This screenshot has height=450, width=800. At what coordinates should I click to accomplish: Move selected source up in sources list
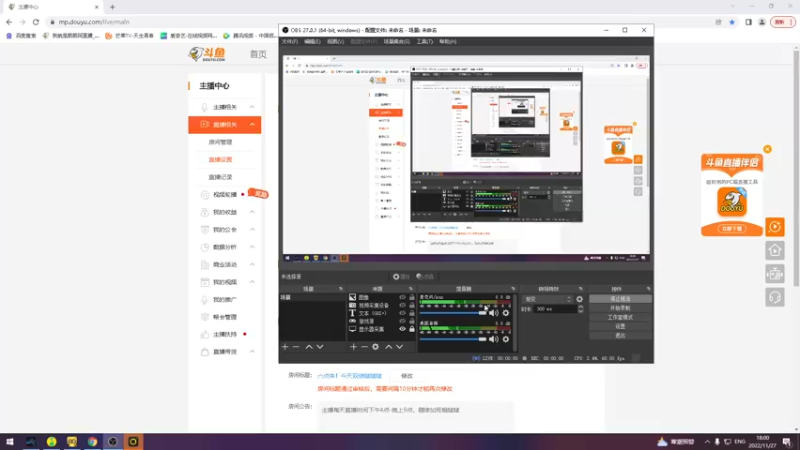pos(388,347)
